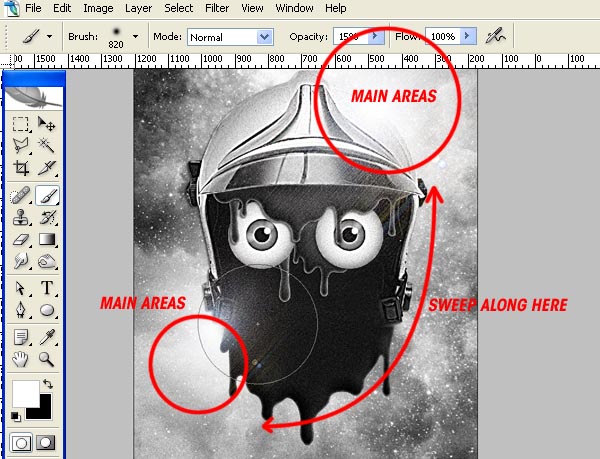
Task: Click the Flow value field showing 100%
Action: pyautogui.click(x=443, y=36)
